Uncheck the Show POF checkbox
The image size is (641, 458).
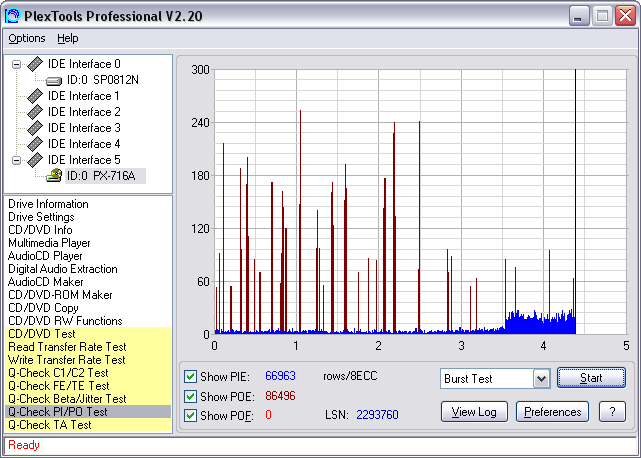[190, 415]
